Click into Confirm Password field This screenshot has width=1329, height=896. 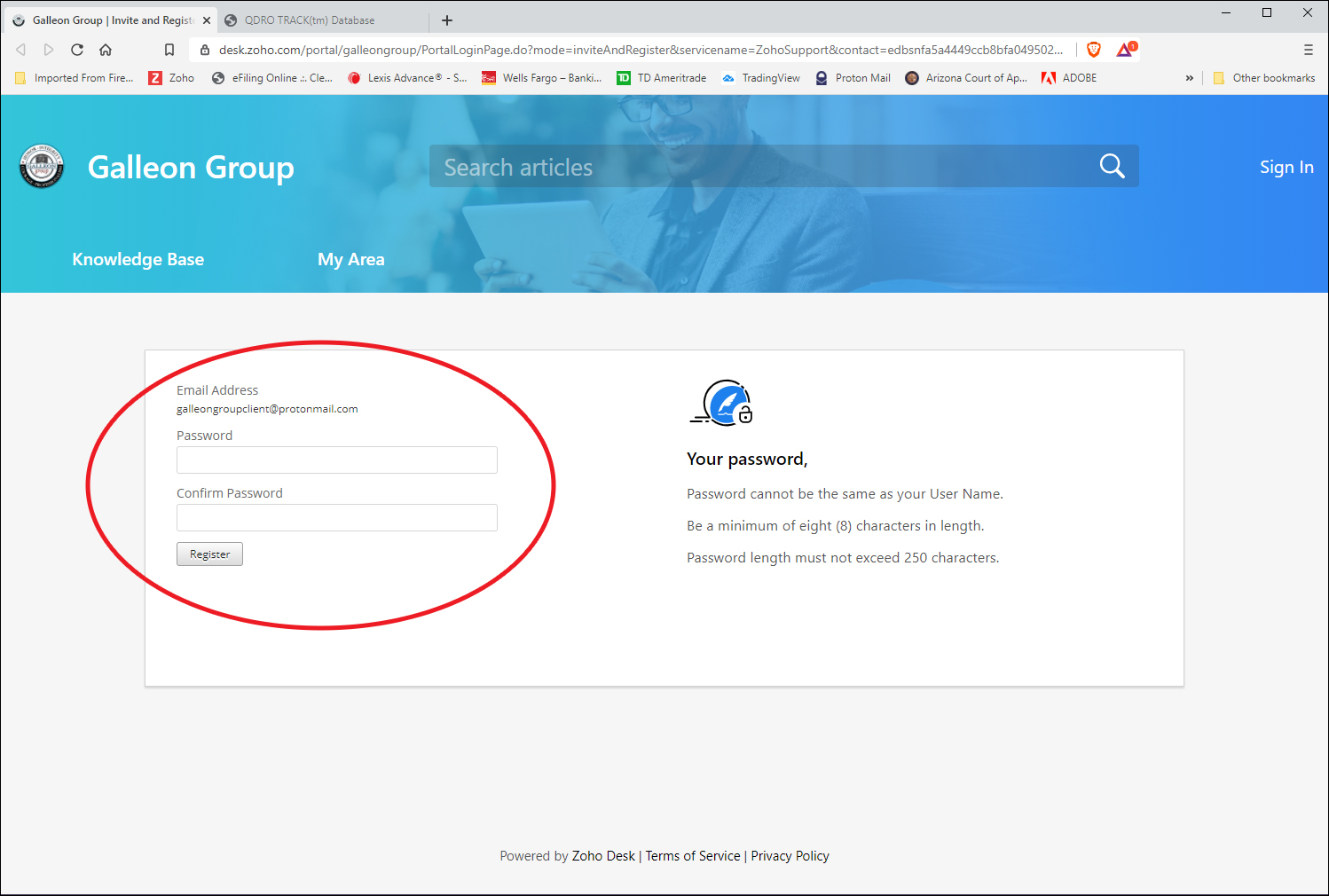336,517
